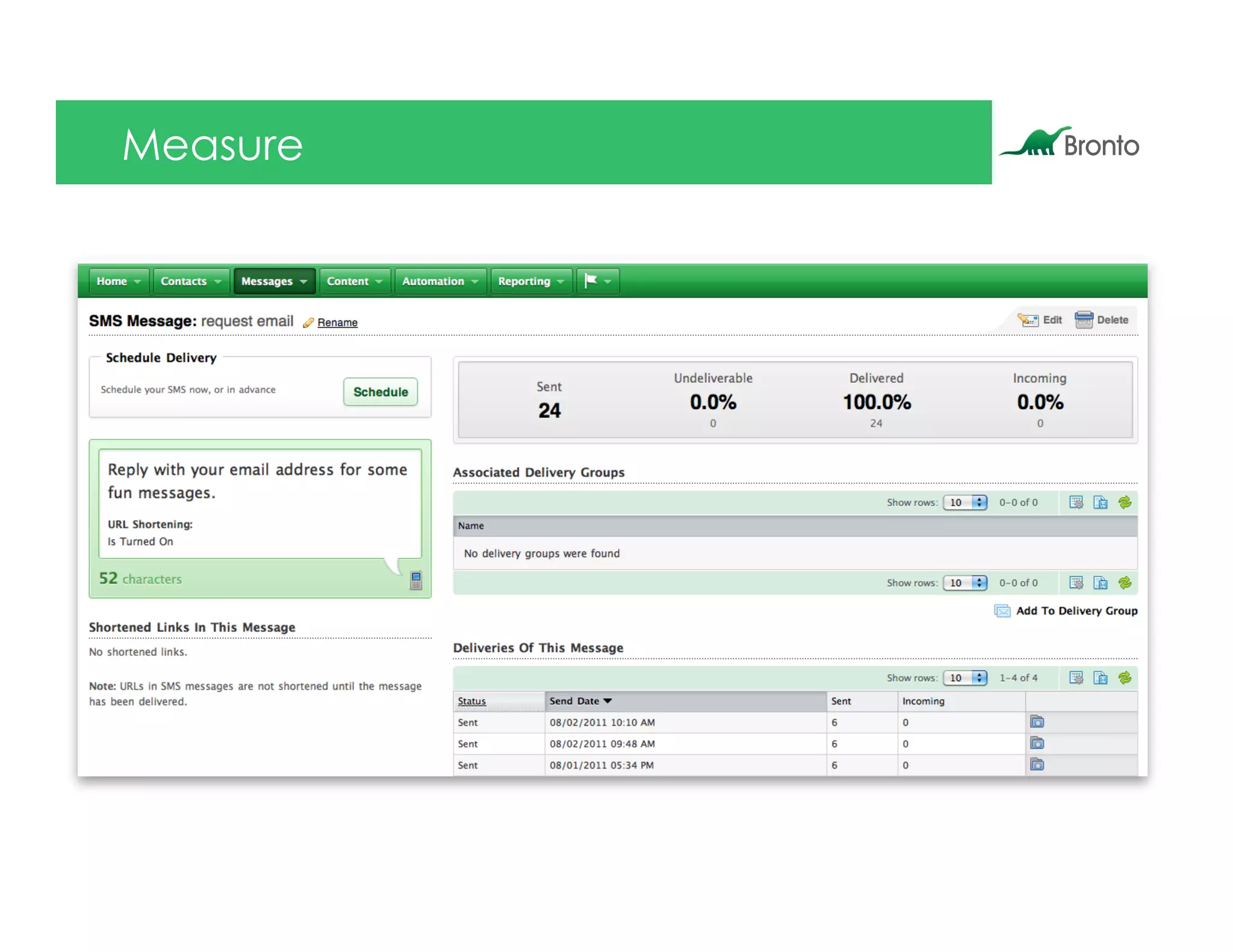Image resolution: width=1233 pixels, height=952 pixels.
Task: Expand the Reporting menu dropdown
Action: [561, 281]
